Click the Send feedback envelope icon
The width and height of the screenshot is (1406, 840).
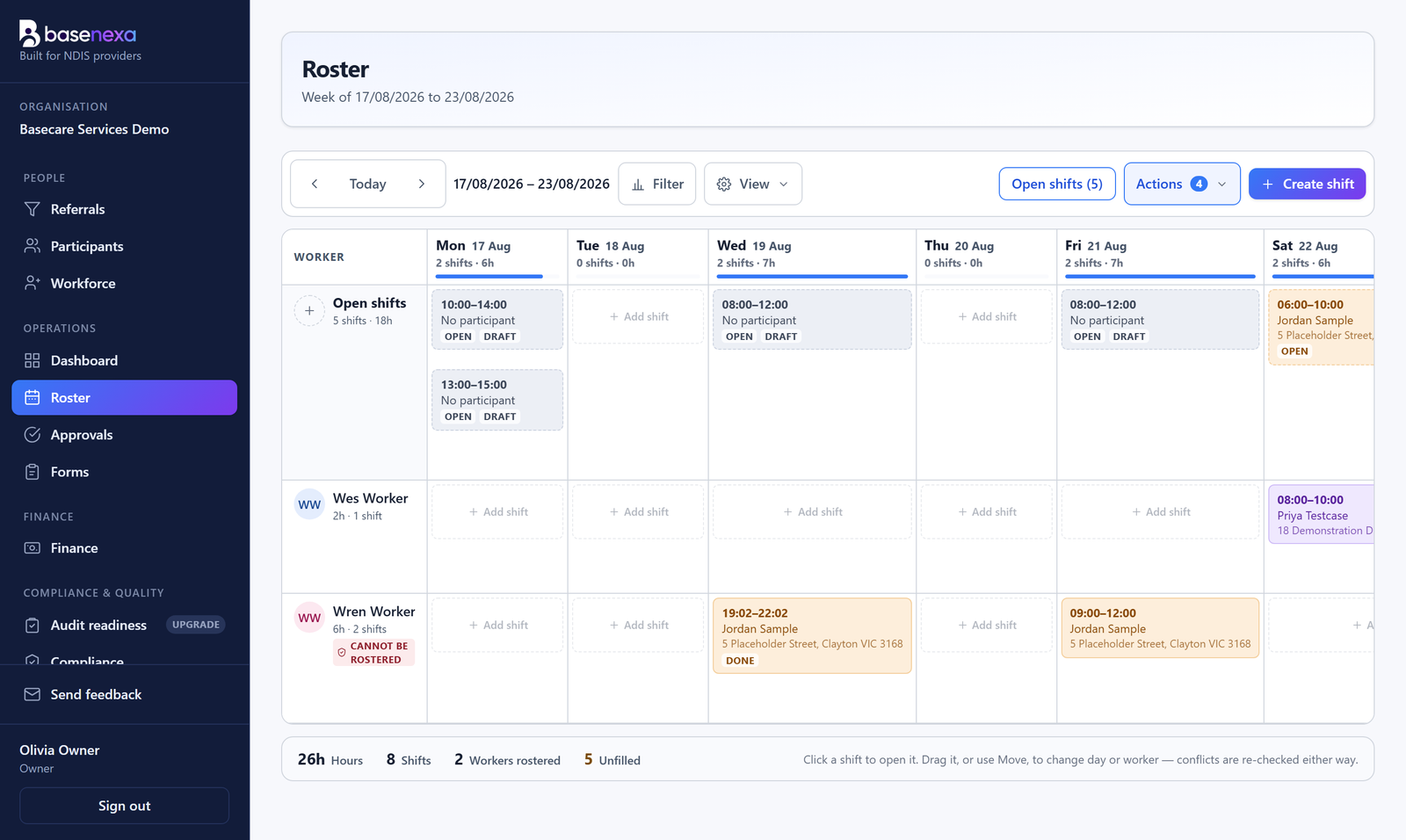(33, 694)
